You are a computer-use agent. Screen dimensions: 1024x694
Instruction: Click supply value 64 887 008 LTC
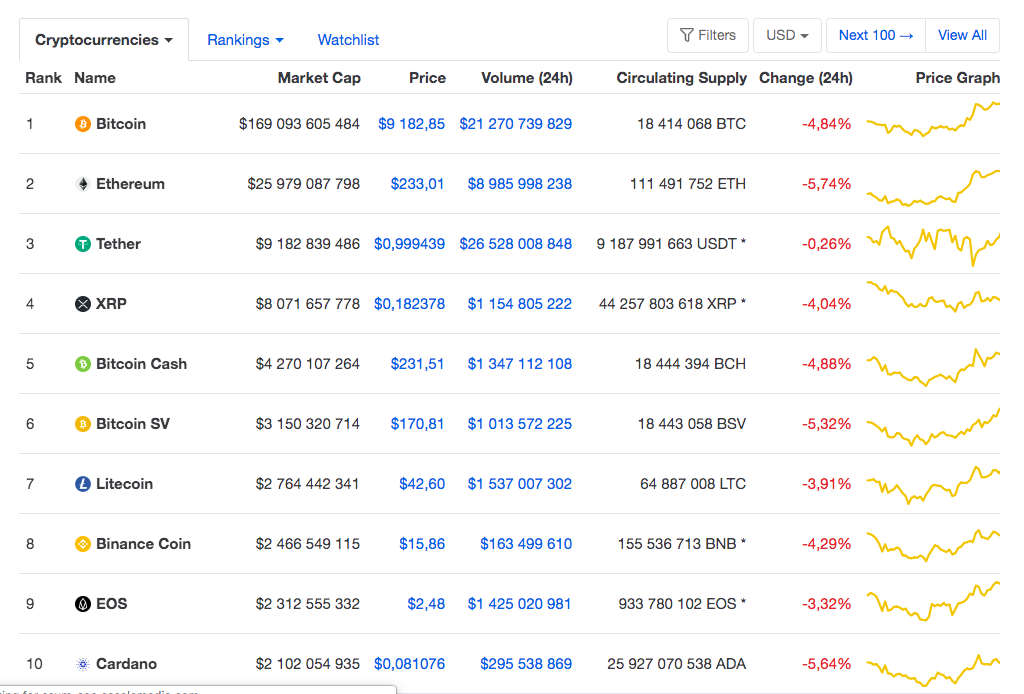pos(693,484)
